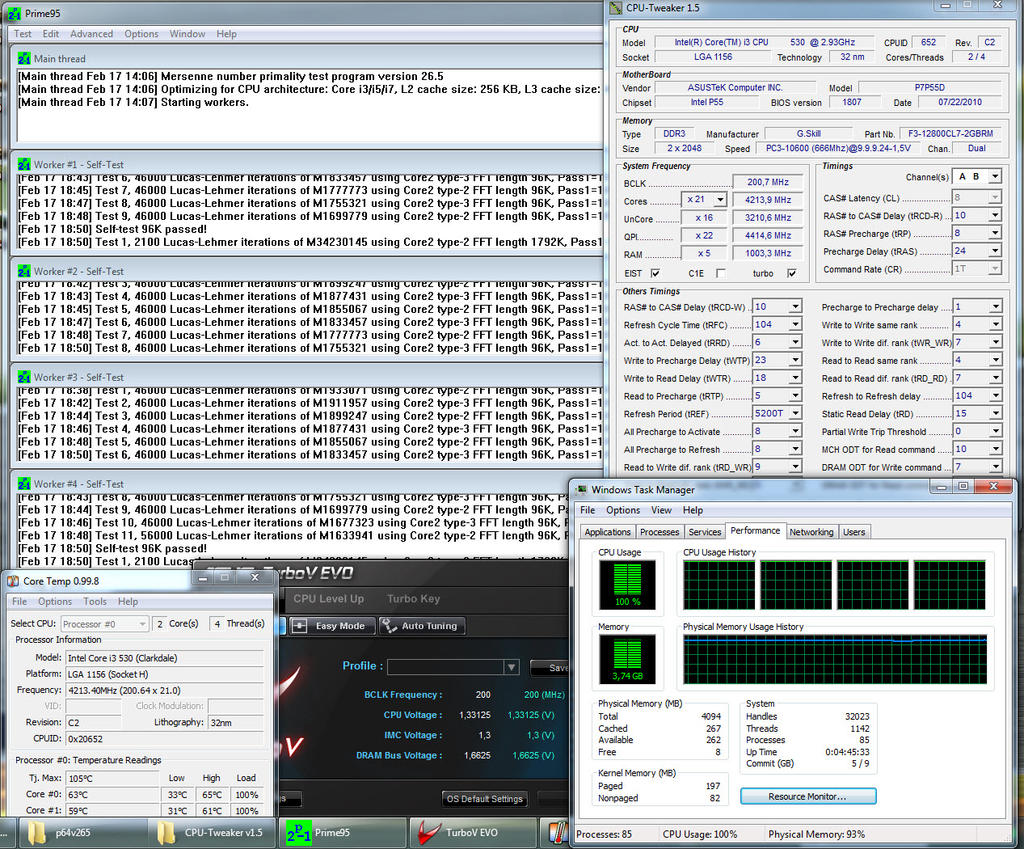Switch to the Processes tab in Task Manager

pos(659,532)
